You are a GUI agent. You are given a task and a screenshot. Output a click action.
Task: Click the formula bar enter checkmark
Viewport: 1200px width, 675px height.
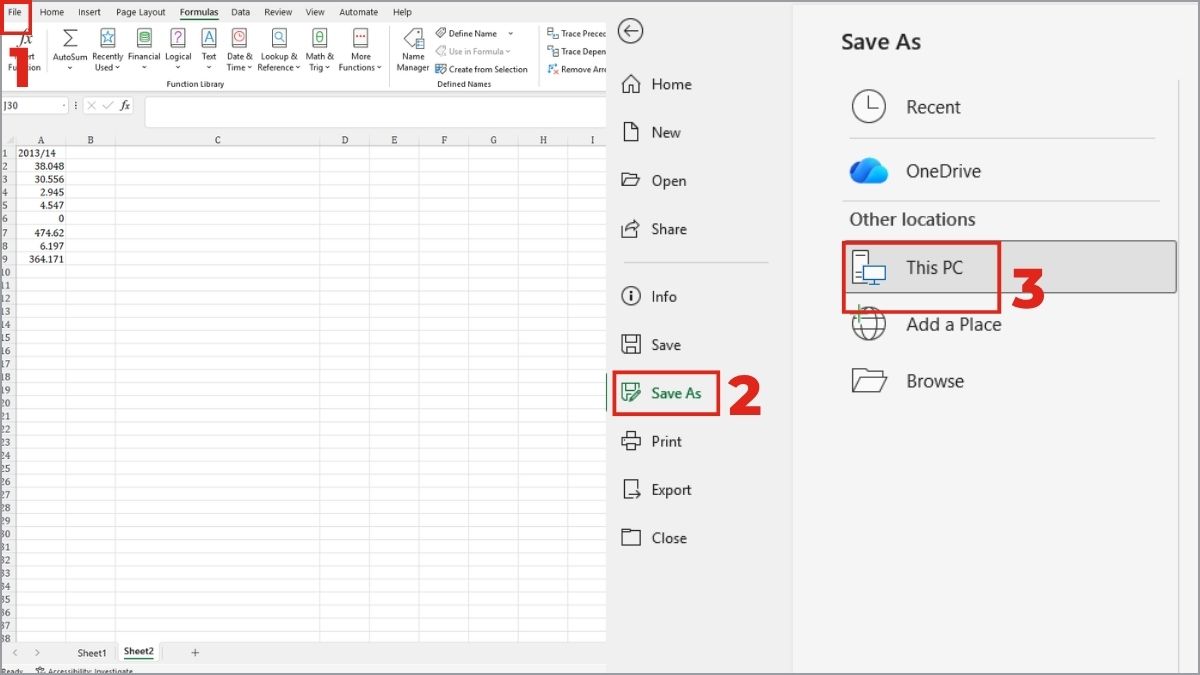pos(107,105)
